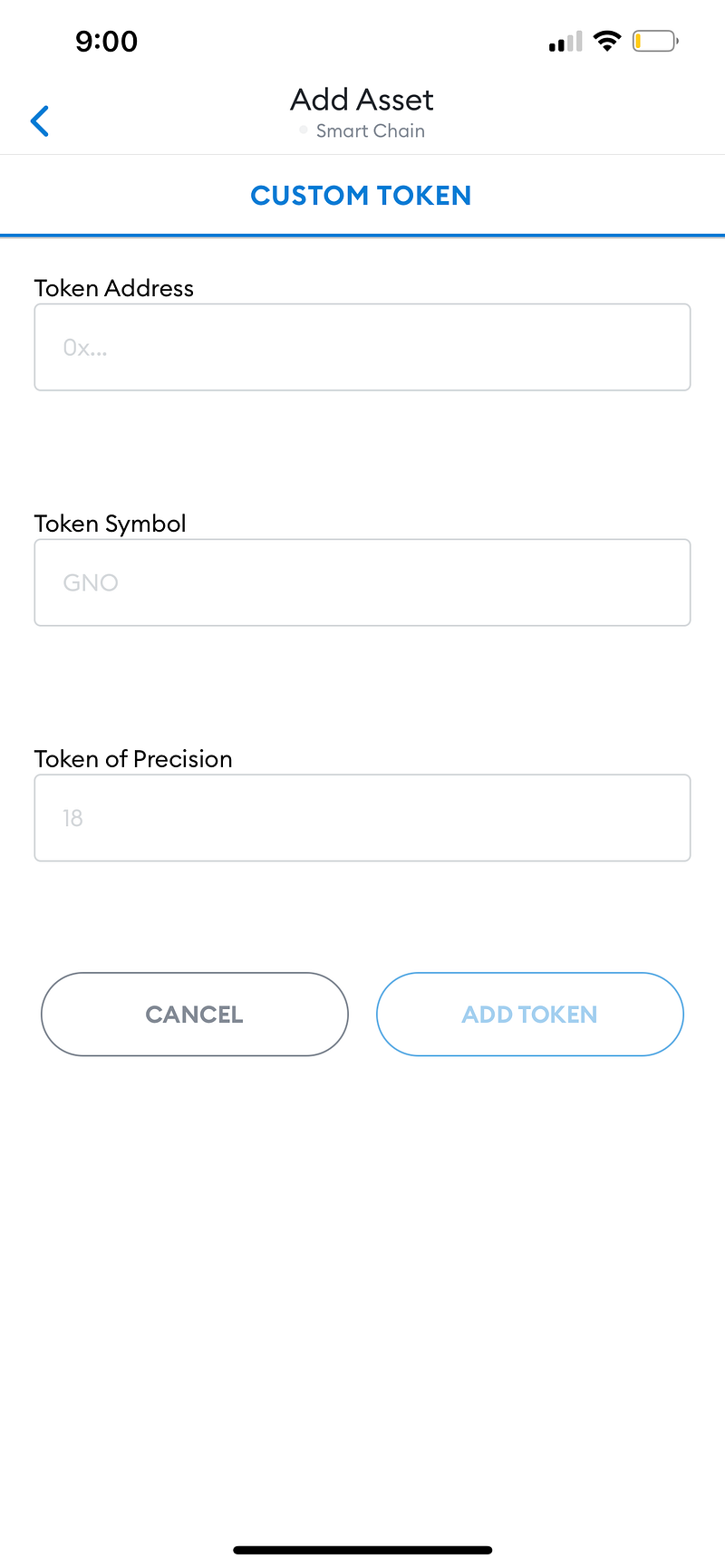Focus the Token Address input field

(362, 347)
